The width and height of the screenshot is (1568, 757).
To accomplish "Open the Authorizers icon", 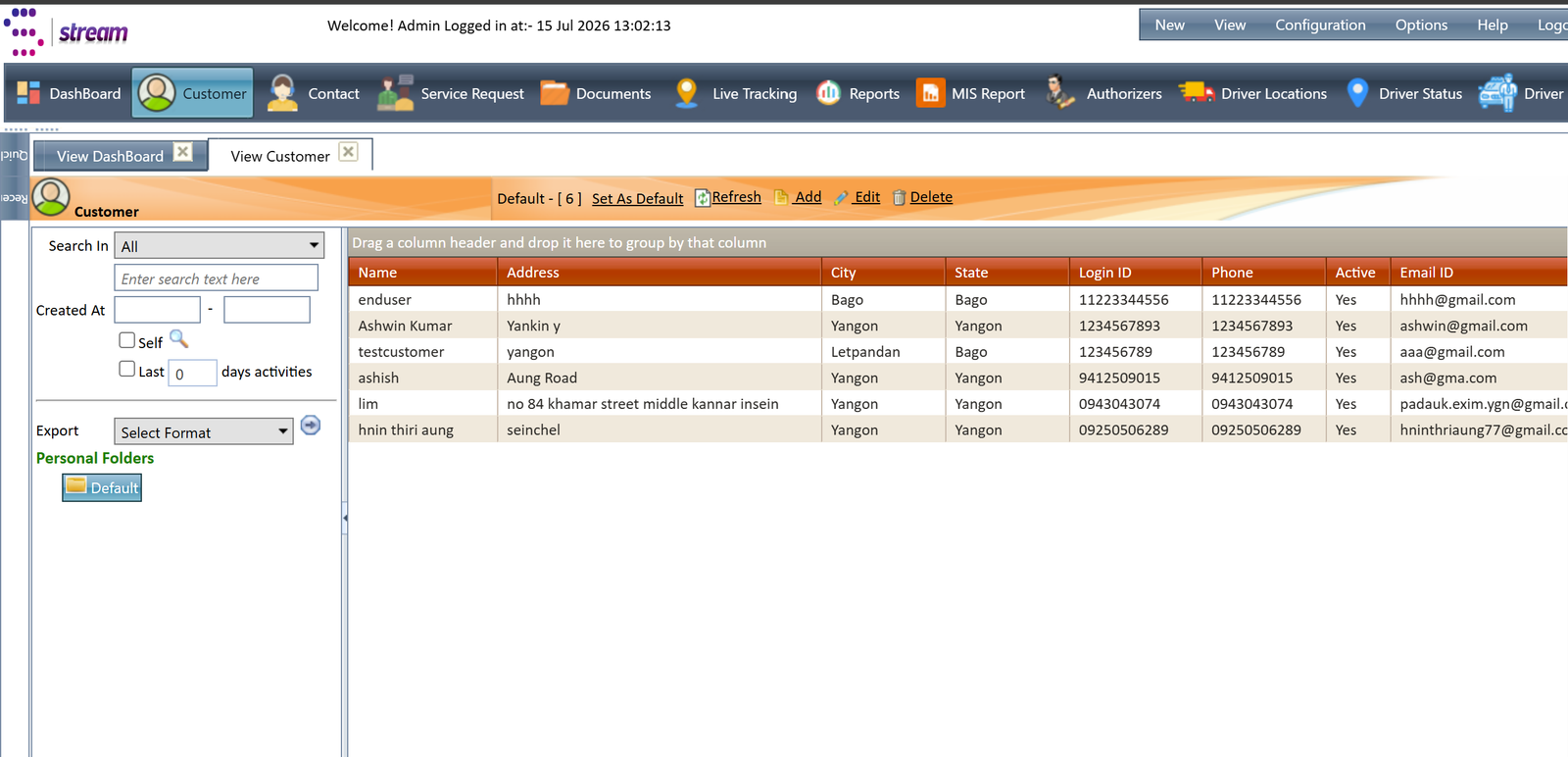I will [1059, 93].
